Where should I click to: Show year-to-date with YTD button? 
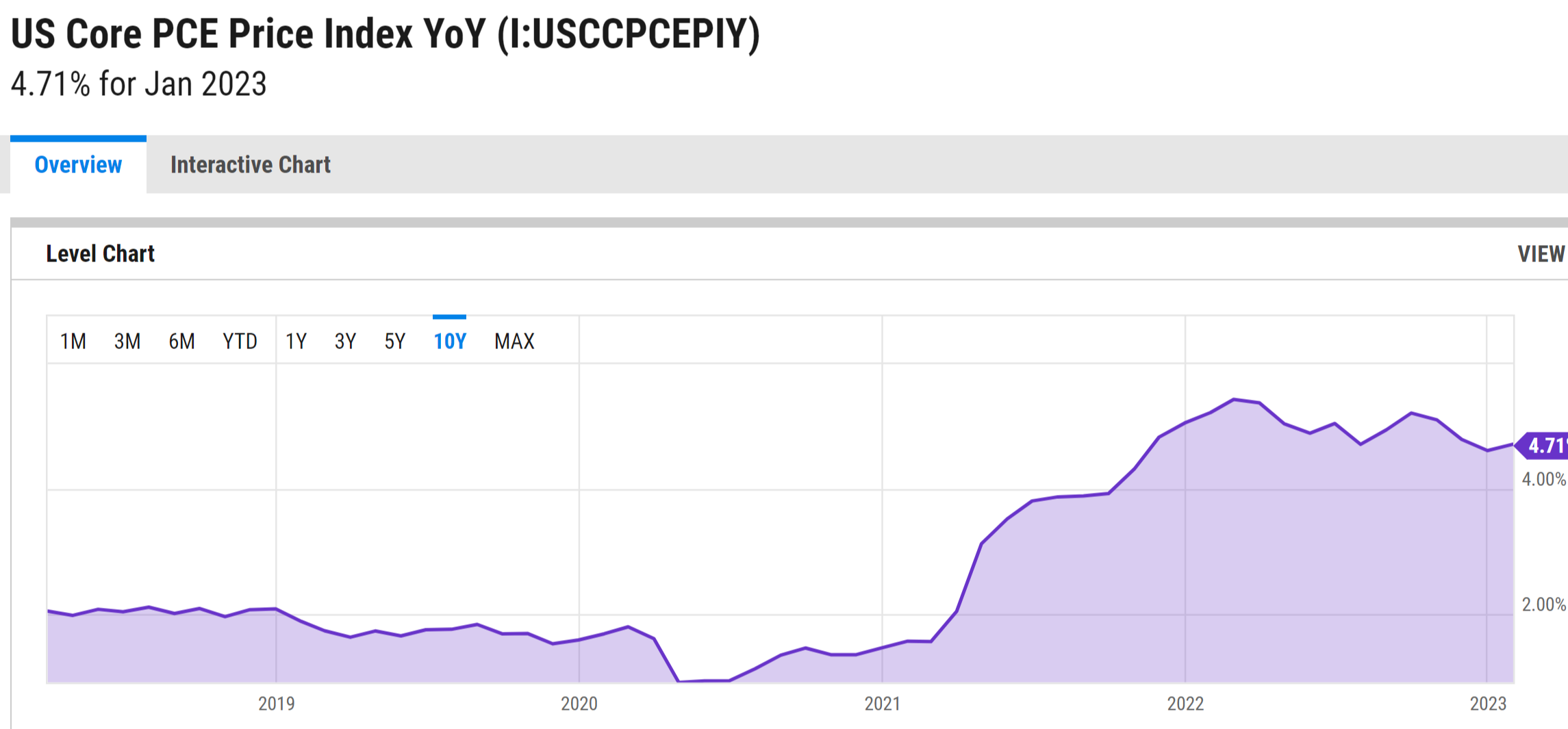click(x=240, y=341)
